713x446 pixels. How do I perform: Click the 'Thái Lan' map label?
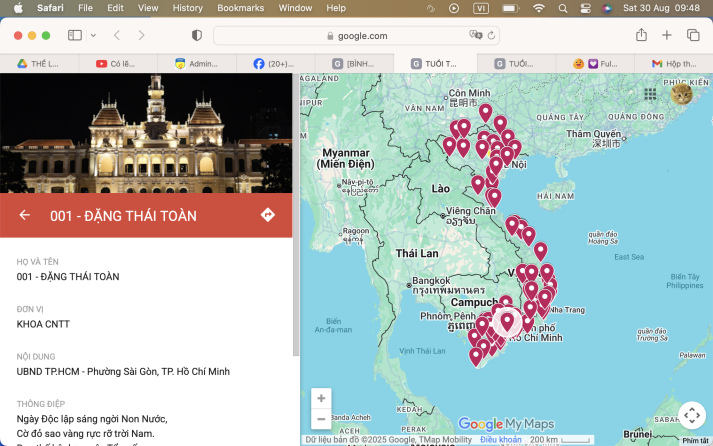click(417, 253)
